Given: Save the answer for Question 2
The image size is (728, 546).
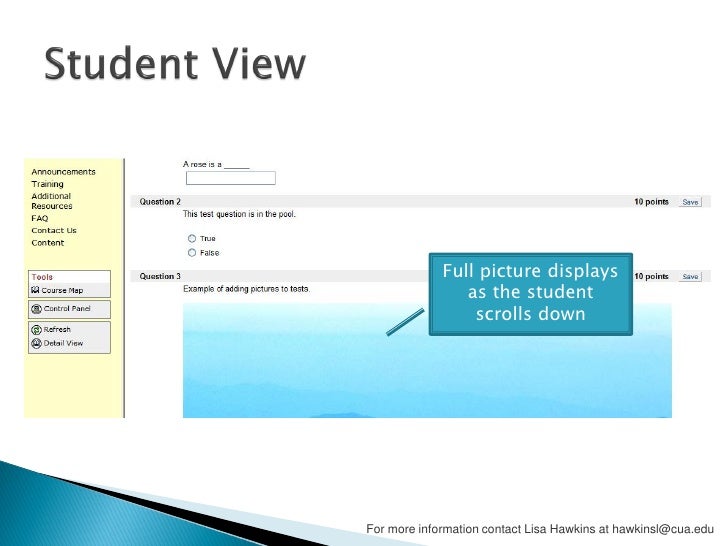Looking at the screenshot, I should click(x=690, y=202).
